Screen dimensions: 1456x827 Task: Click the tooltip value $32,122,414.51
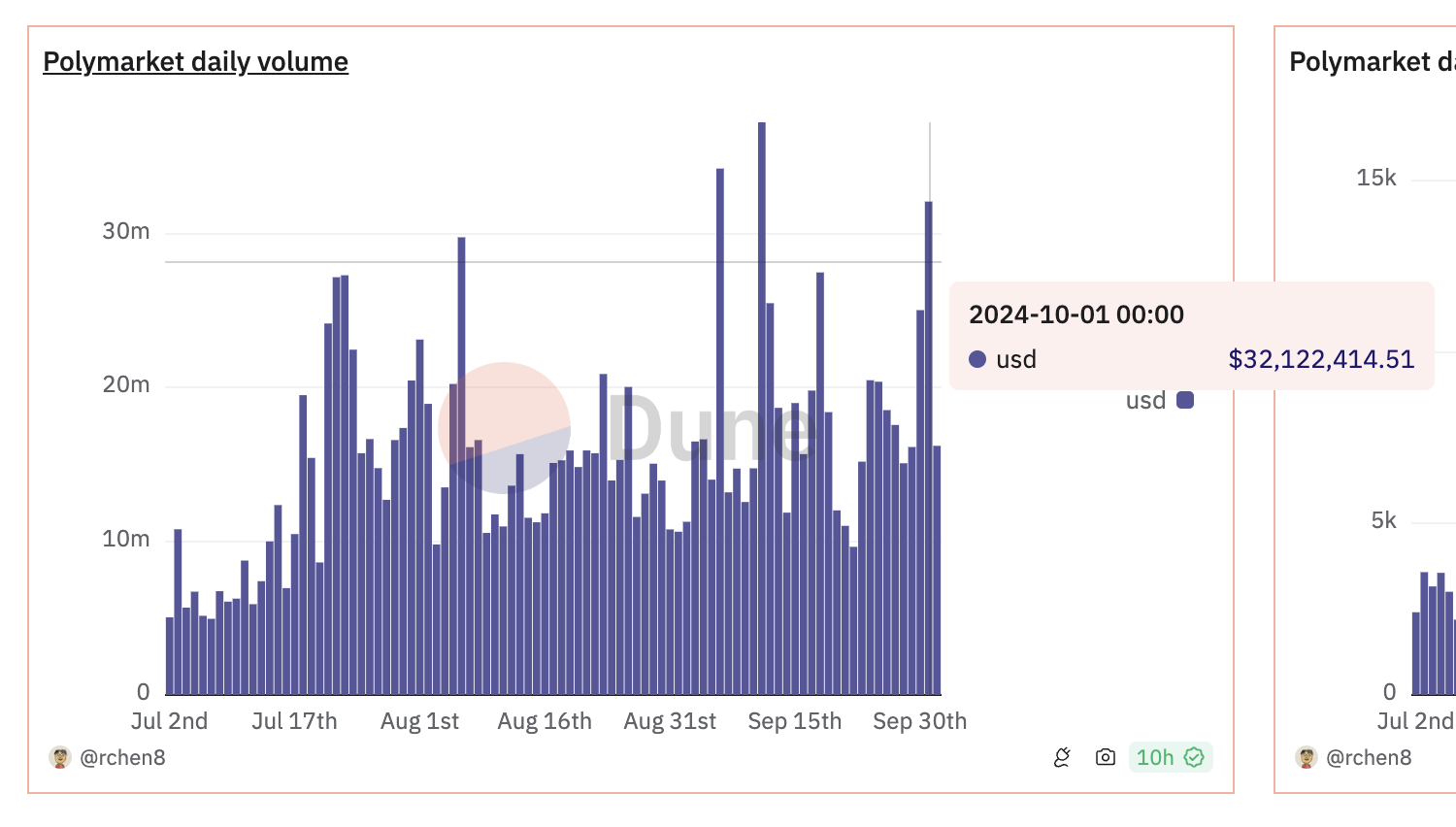(1321, 359)
